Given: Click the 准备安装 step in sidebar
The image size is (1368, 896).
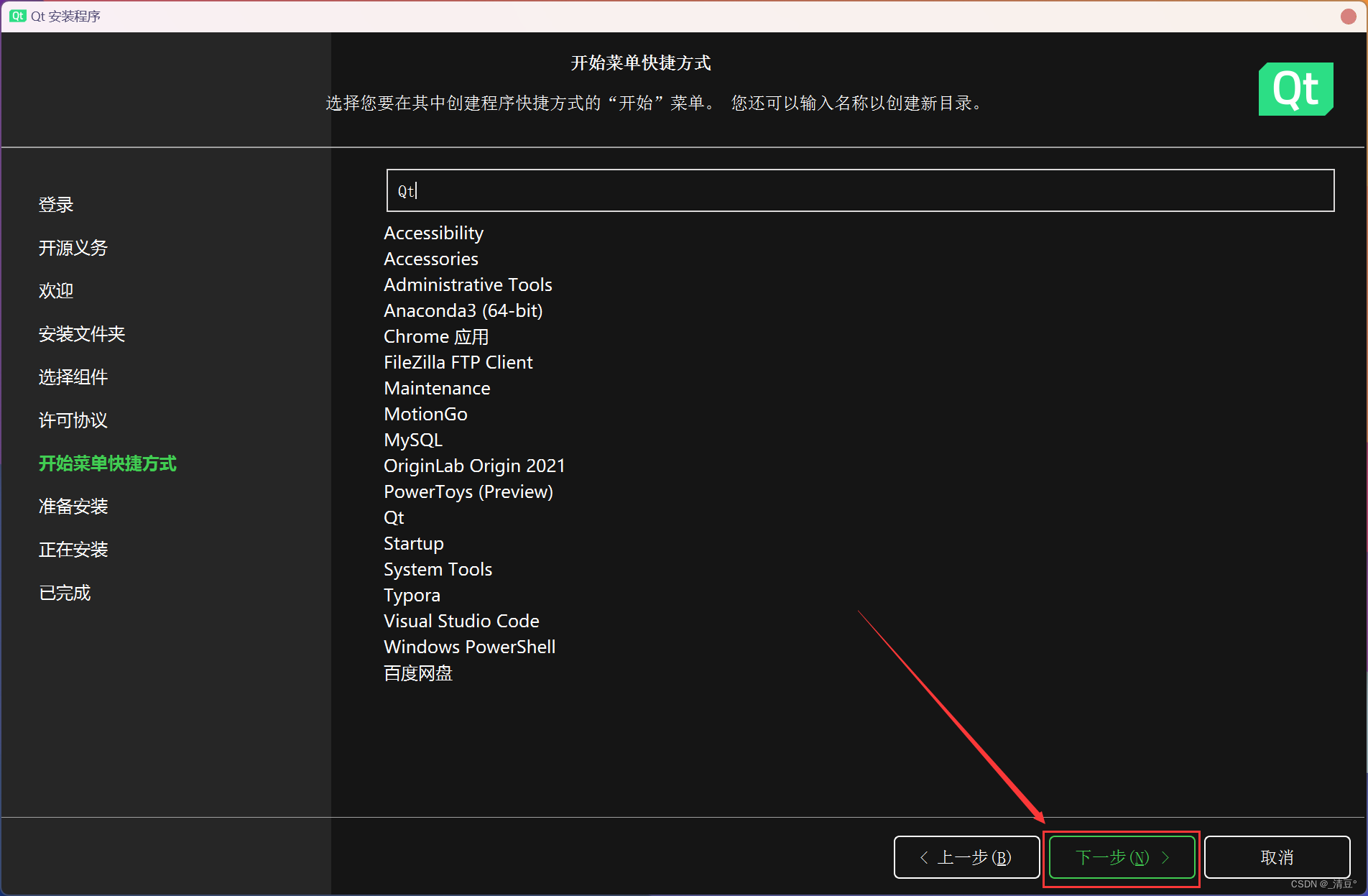Looking at the screenshot, I should pyautogui.click(x=73, y=507).
